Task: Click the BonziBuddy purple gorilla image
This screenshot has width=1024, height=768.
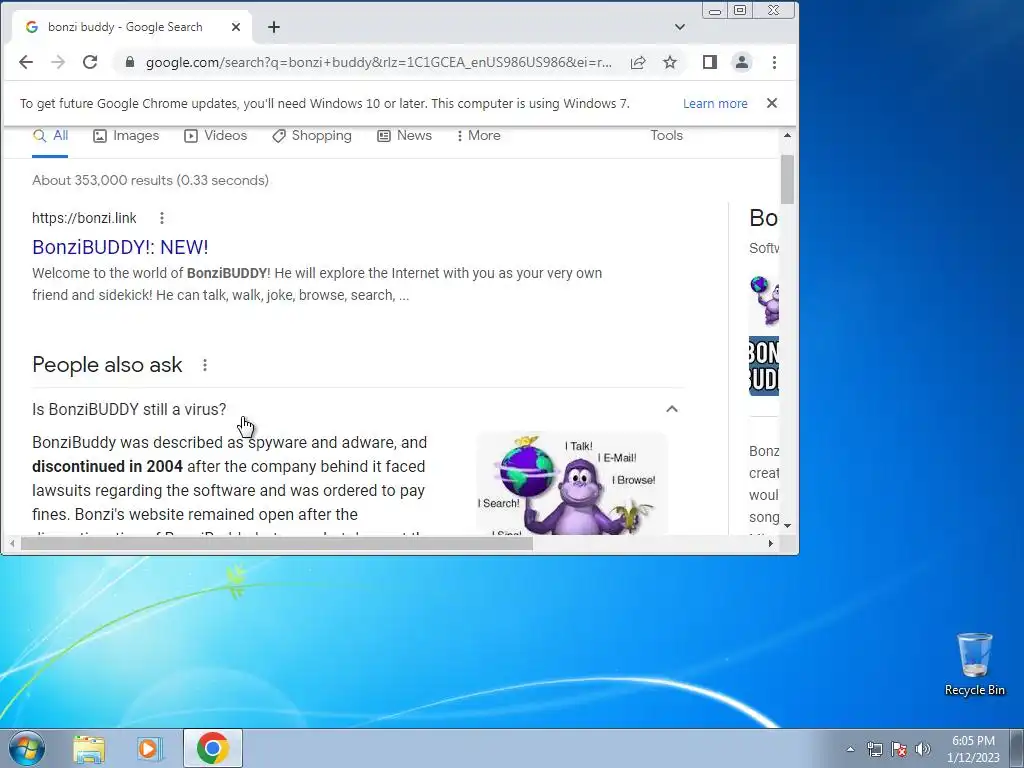Action: coord(571,483)
